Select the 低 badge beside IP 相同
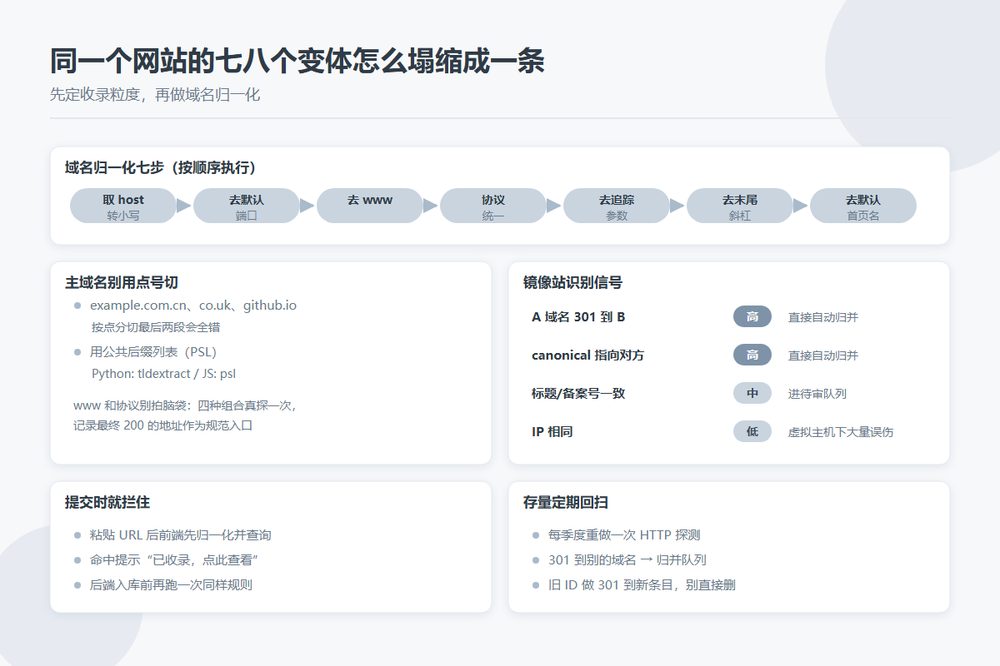 pyautogui.click(x=753, y=431)
